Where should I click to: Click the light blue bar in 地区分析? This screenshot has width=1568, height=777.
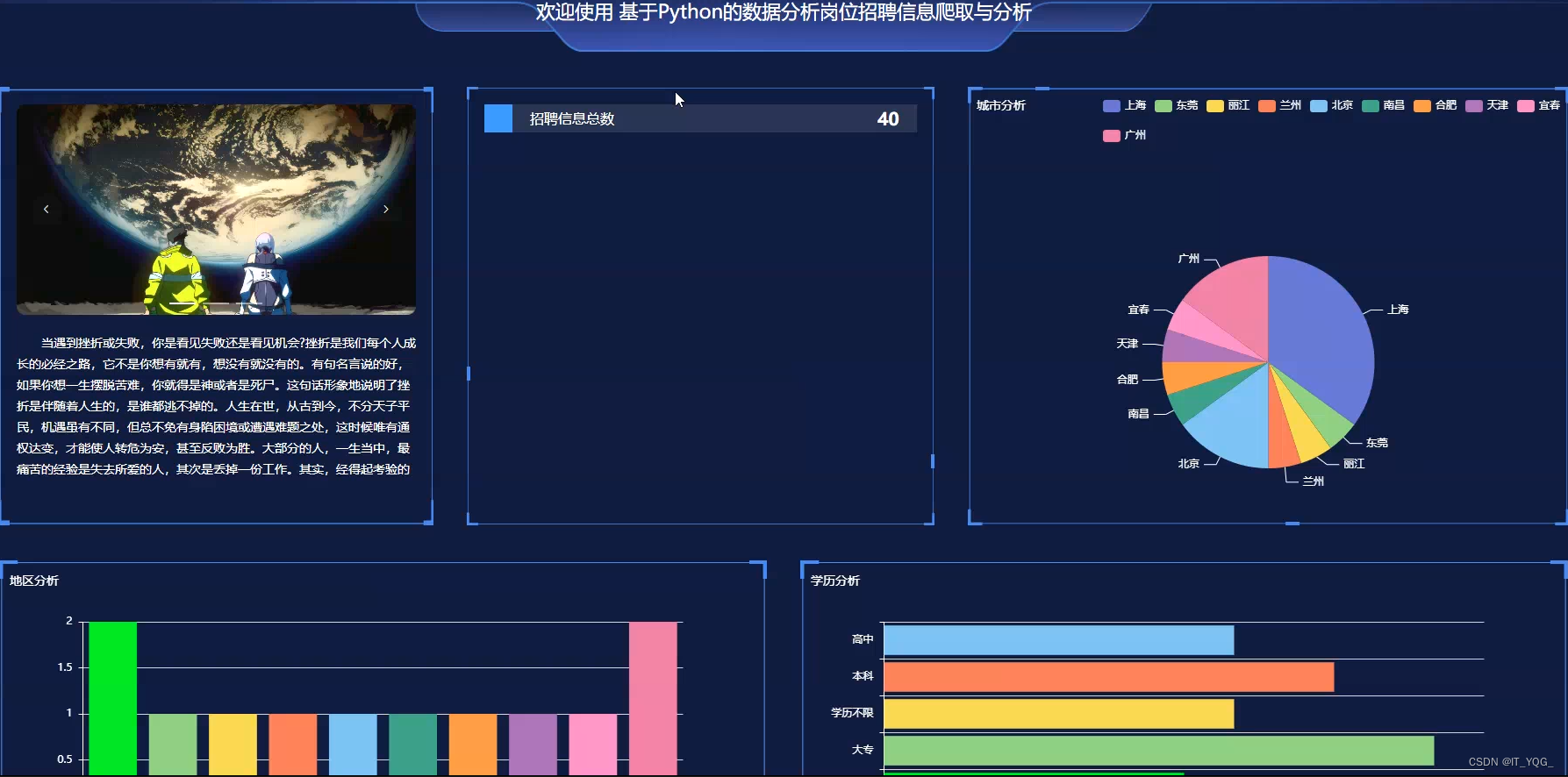(353, 744)
